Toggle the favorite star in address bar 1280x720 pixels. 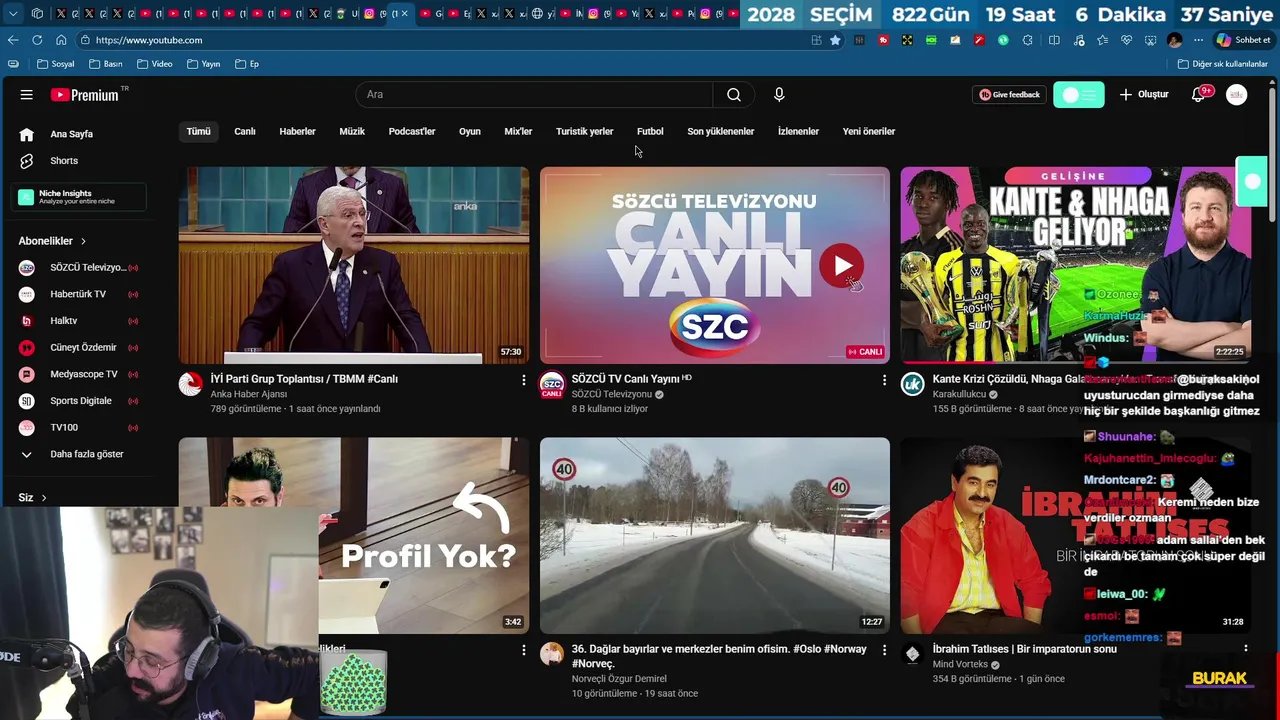(x=835, y=40)
